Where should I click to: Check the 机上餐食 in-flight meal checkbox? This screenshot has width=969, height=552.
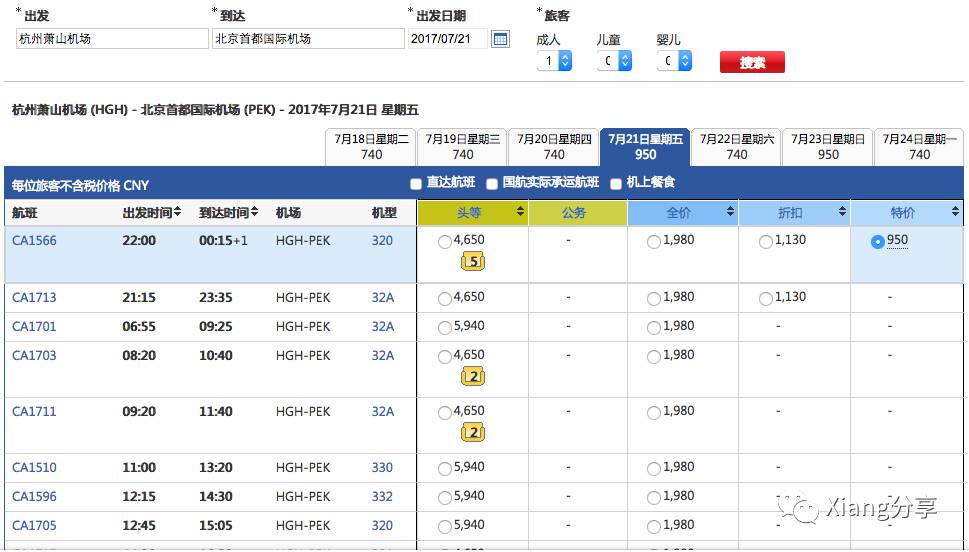coord(616,184)
